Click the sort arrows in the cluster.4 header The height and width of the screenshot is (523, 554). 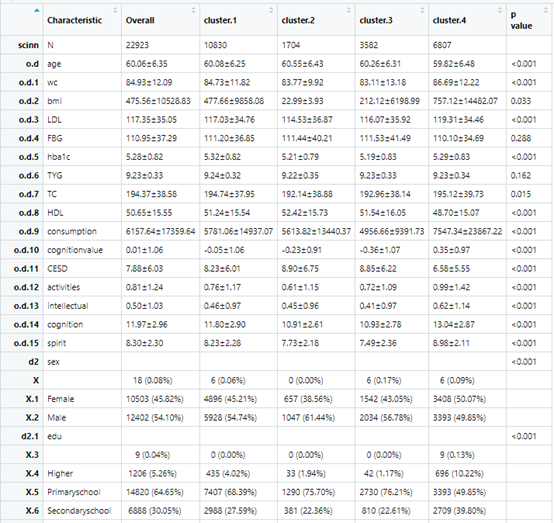pos(500,10)
